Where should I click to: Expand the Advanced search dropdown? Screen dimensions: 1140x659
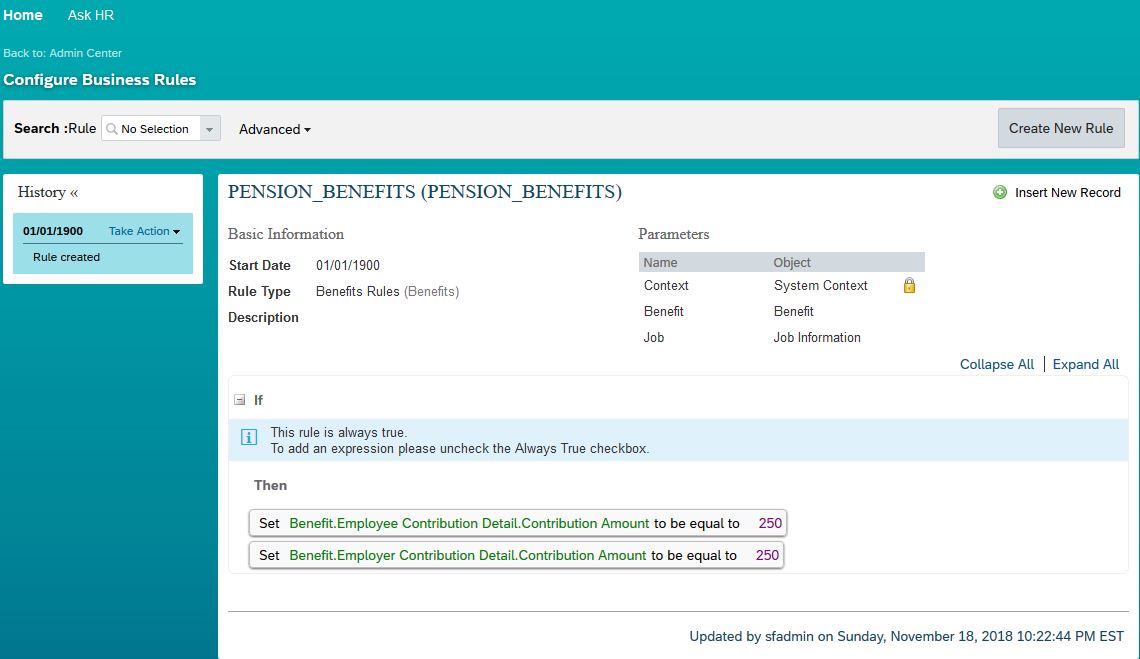275,129
